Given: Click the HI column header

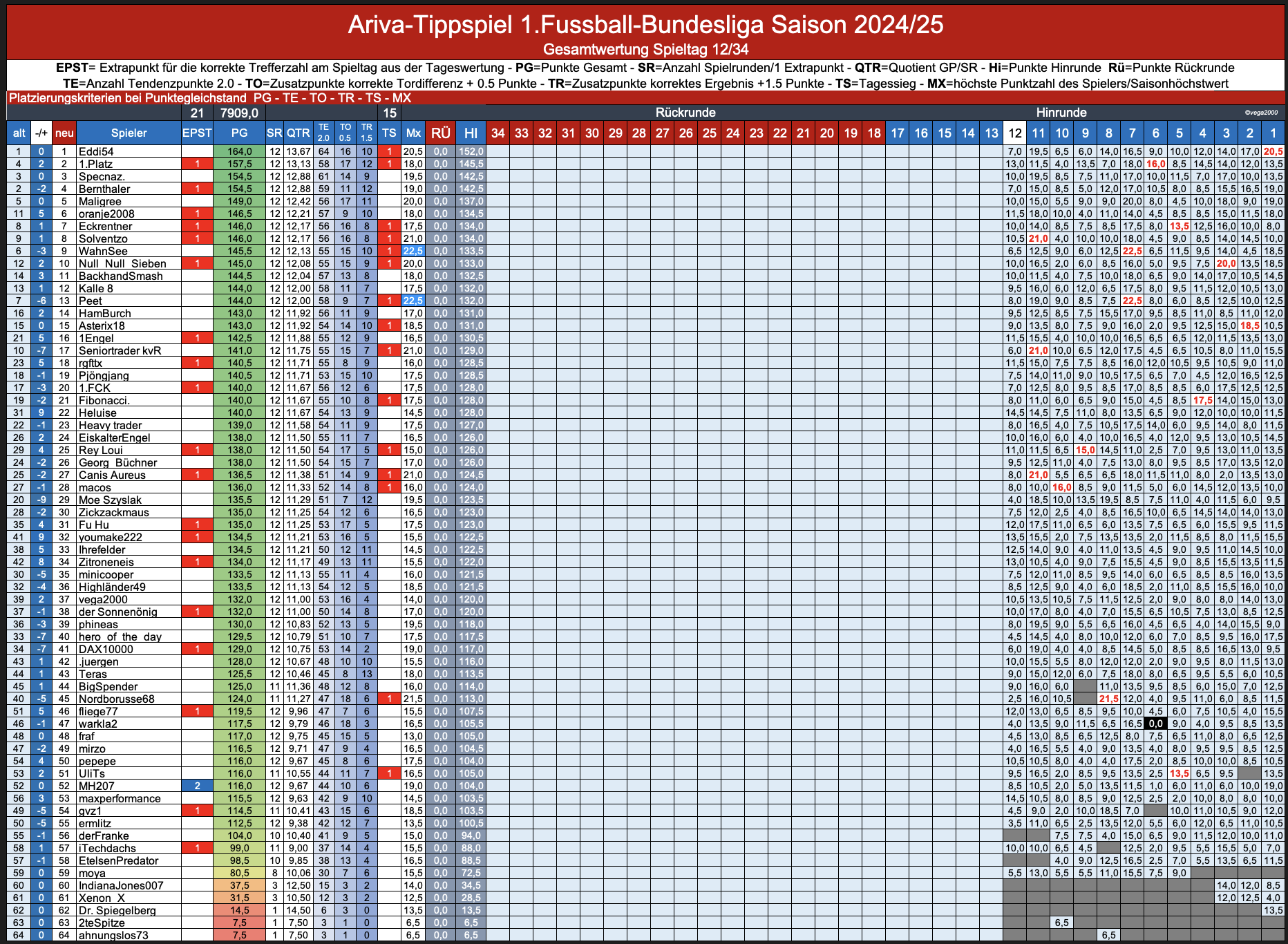Looking at the screenshot, I should coord(471,133).
